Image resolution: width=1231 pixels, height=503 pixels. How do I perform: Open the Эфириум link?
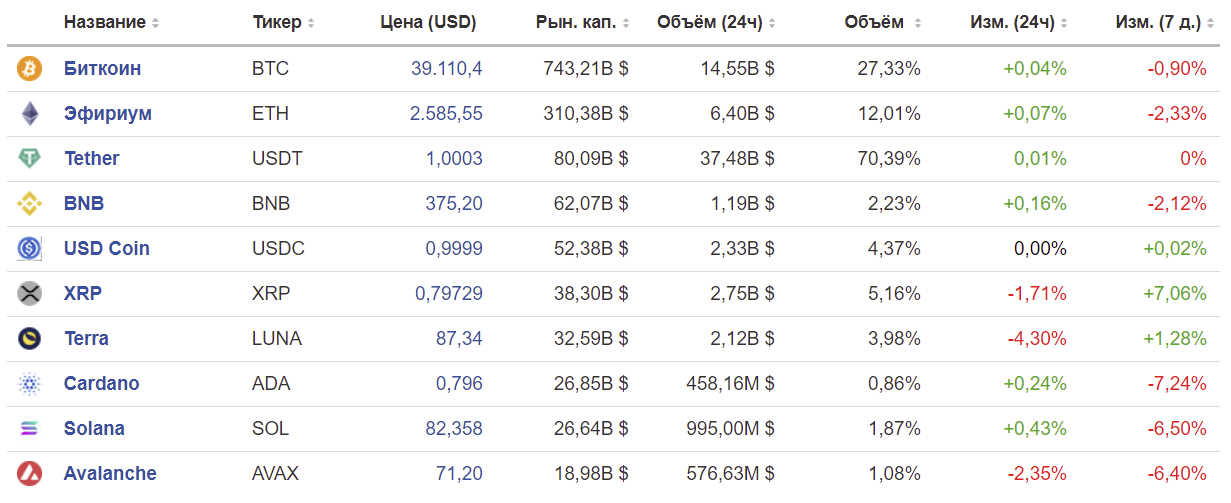(108, 114)
